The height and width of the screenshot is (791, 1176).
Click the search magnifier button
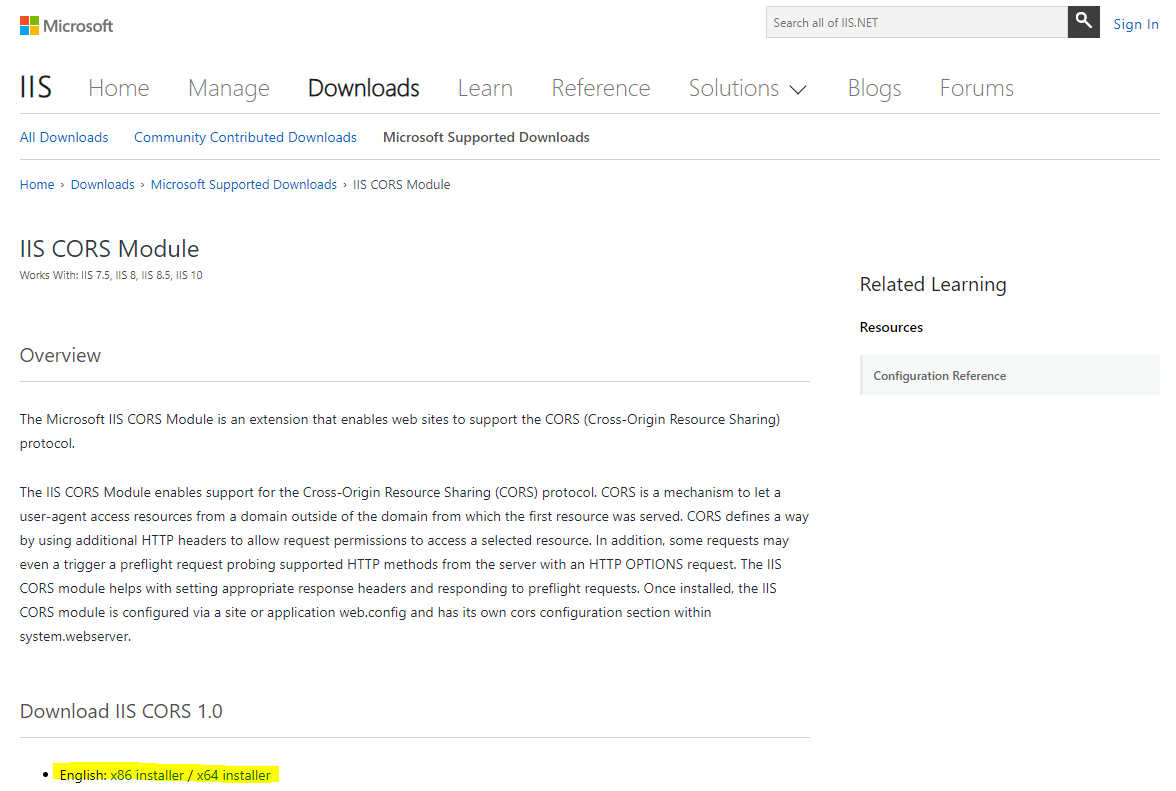click(x=1083, y=22)
